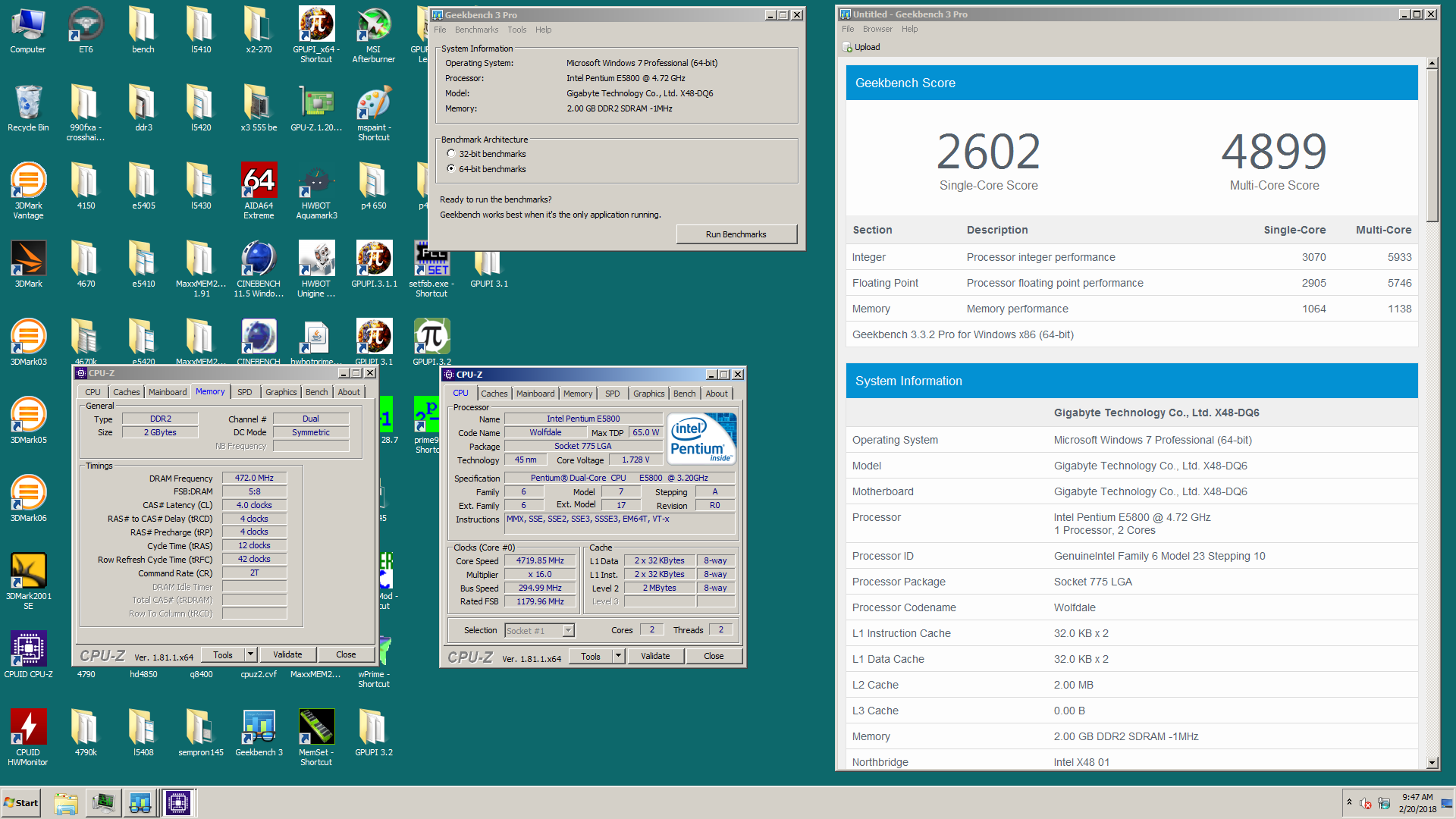This screenshot has width=1456, height=819.
Task: Open the mspaint shortcut icon
Action: (374, 113)
